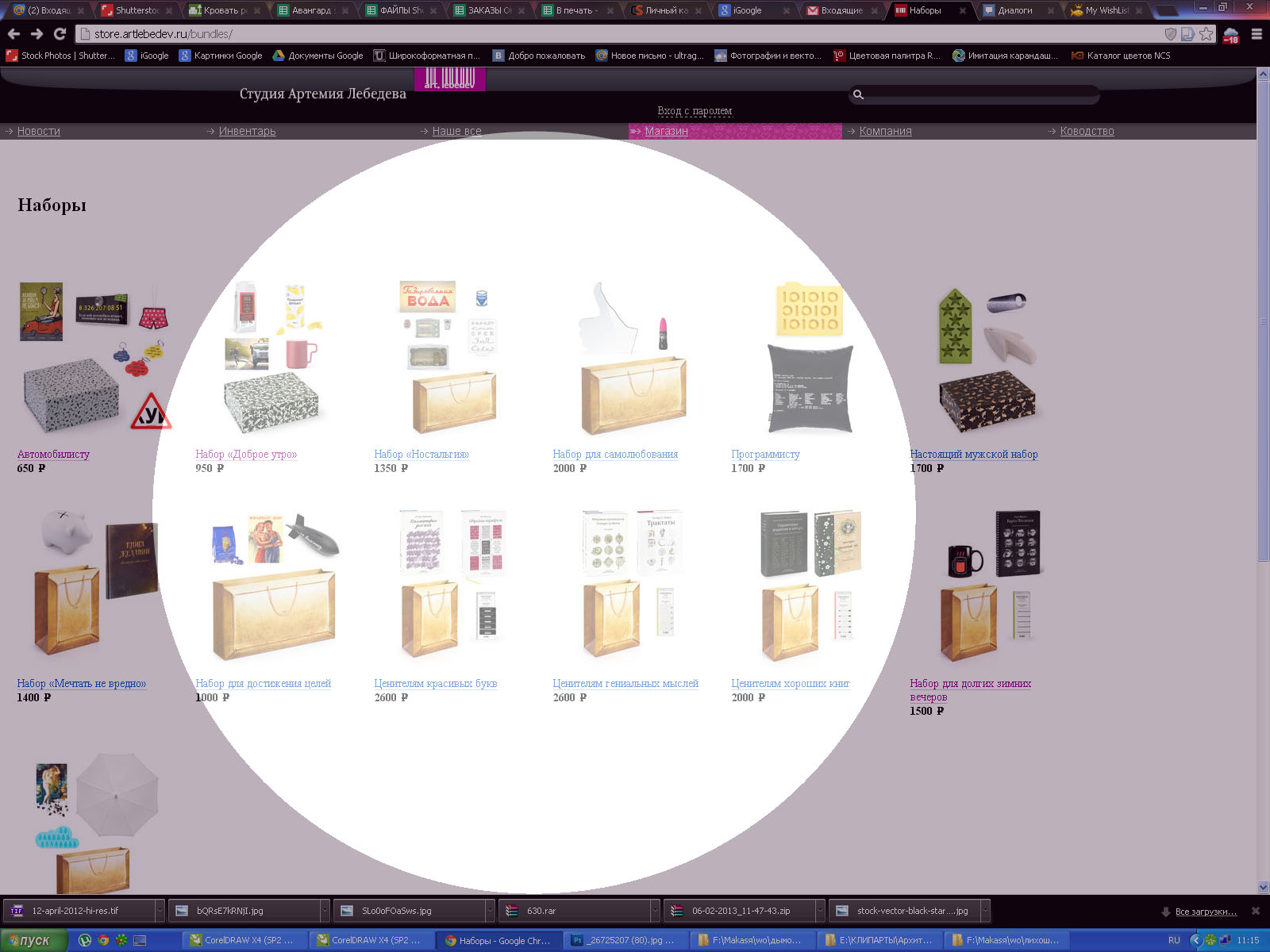Open dropdown arrow next to 630.rar download
The height and width of the screenshot is (952, 1270).
click(655, 911)
